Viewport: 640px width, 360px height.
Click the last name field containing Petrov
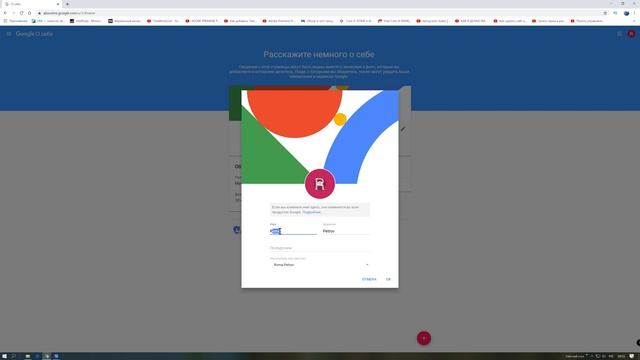(346, 231)
